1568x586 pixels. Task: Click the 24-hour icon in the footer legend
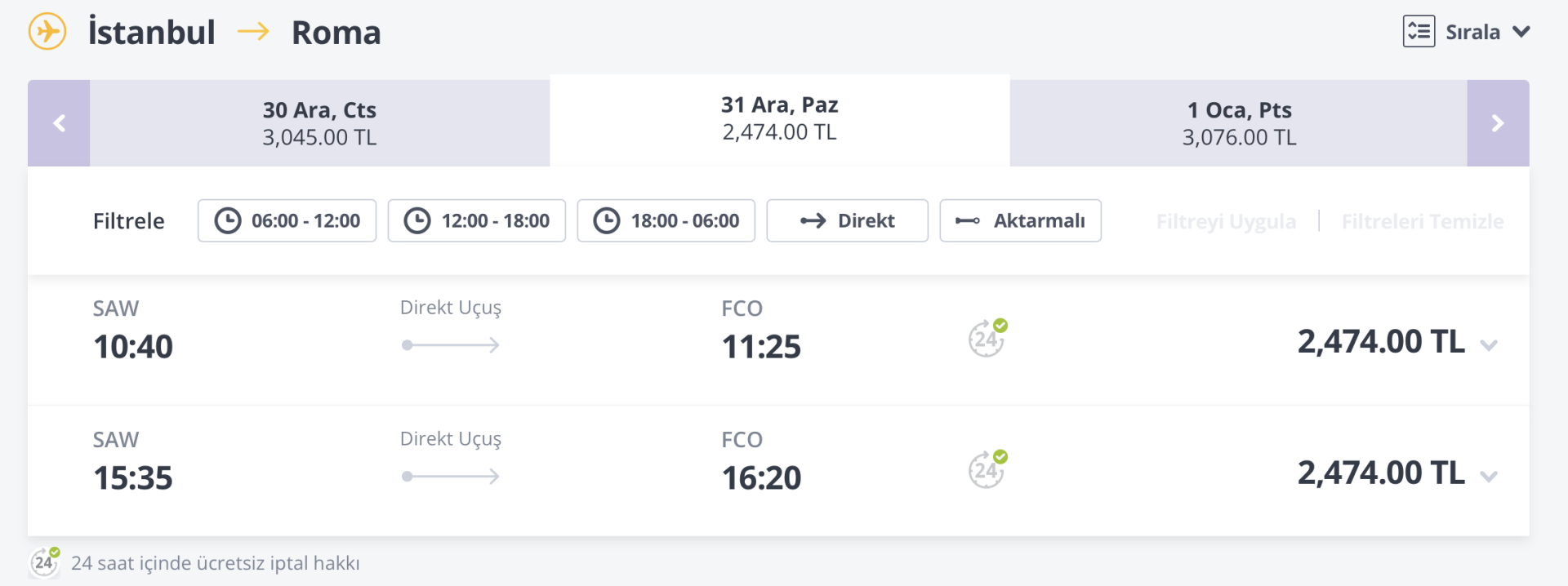pyautogui.click(x=45, y=562)
